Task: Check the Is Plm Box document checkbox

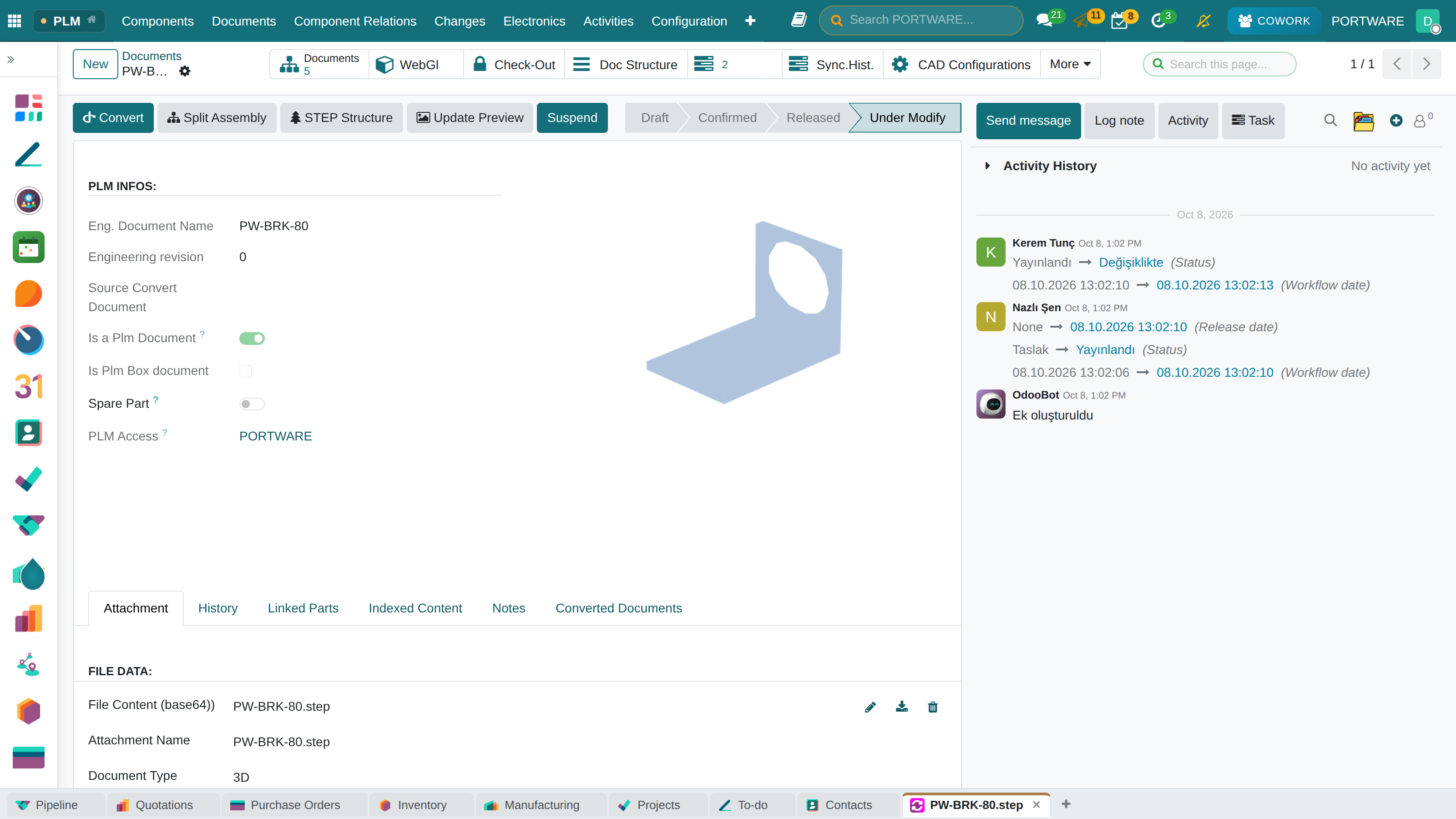Action: coord(245,371)
